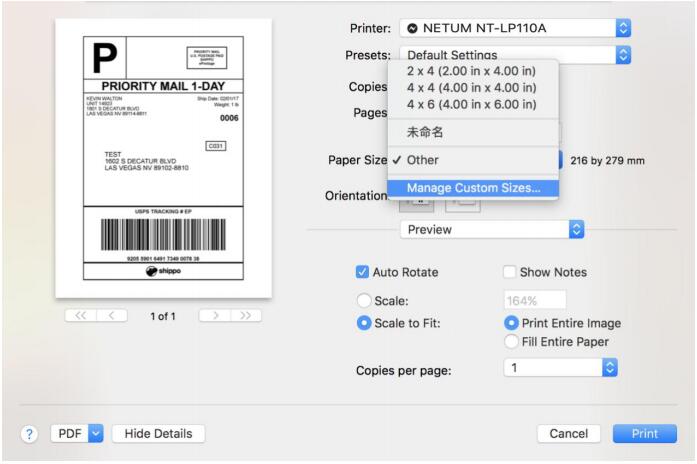Open the Preview options dropdown
This screenshot has width=697, height=464.
coord(491,229)
